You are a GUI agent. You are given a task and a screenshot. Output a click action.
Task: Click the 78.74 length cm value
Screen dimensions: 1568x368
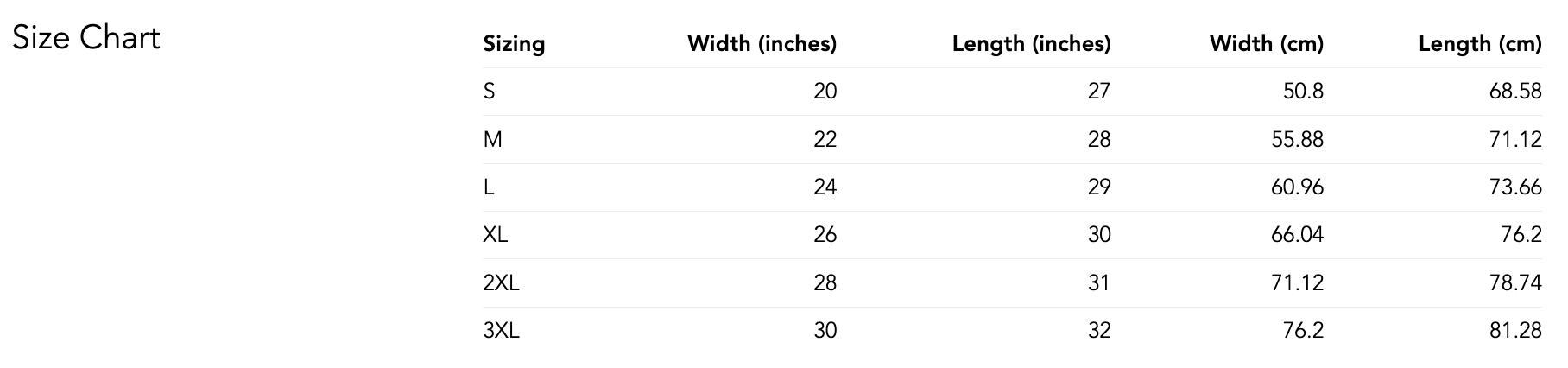tap(1515, 282)
